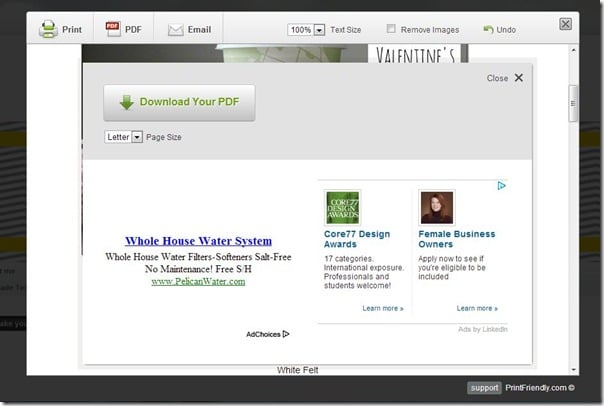Click the Download Your PDF button

pyautogui.click(x=179, y=103)
